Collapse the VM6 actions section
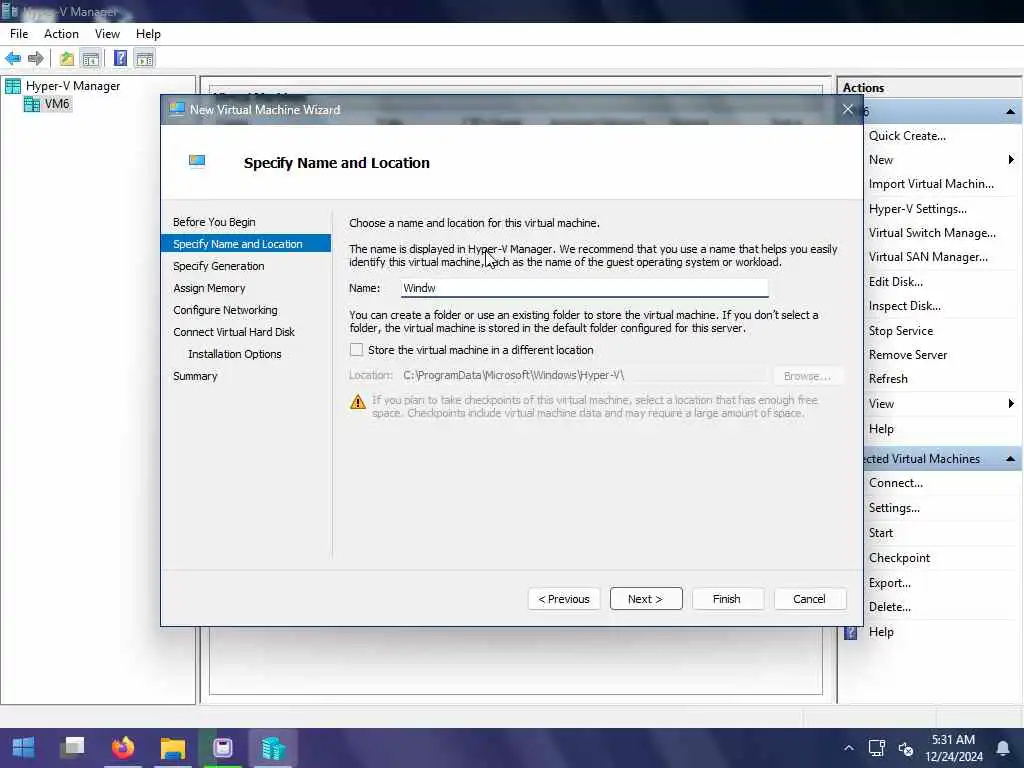Image resolution: width=1024 pixels, height=768 pixels. point(1010,112)
